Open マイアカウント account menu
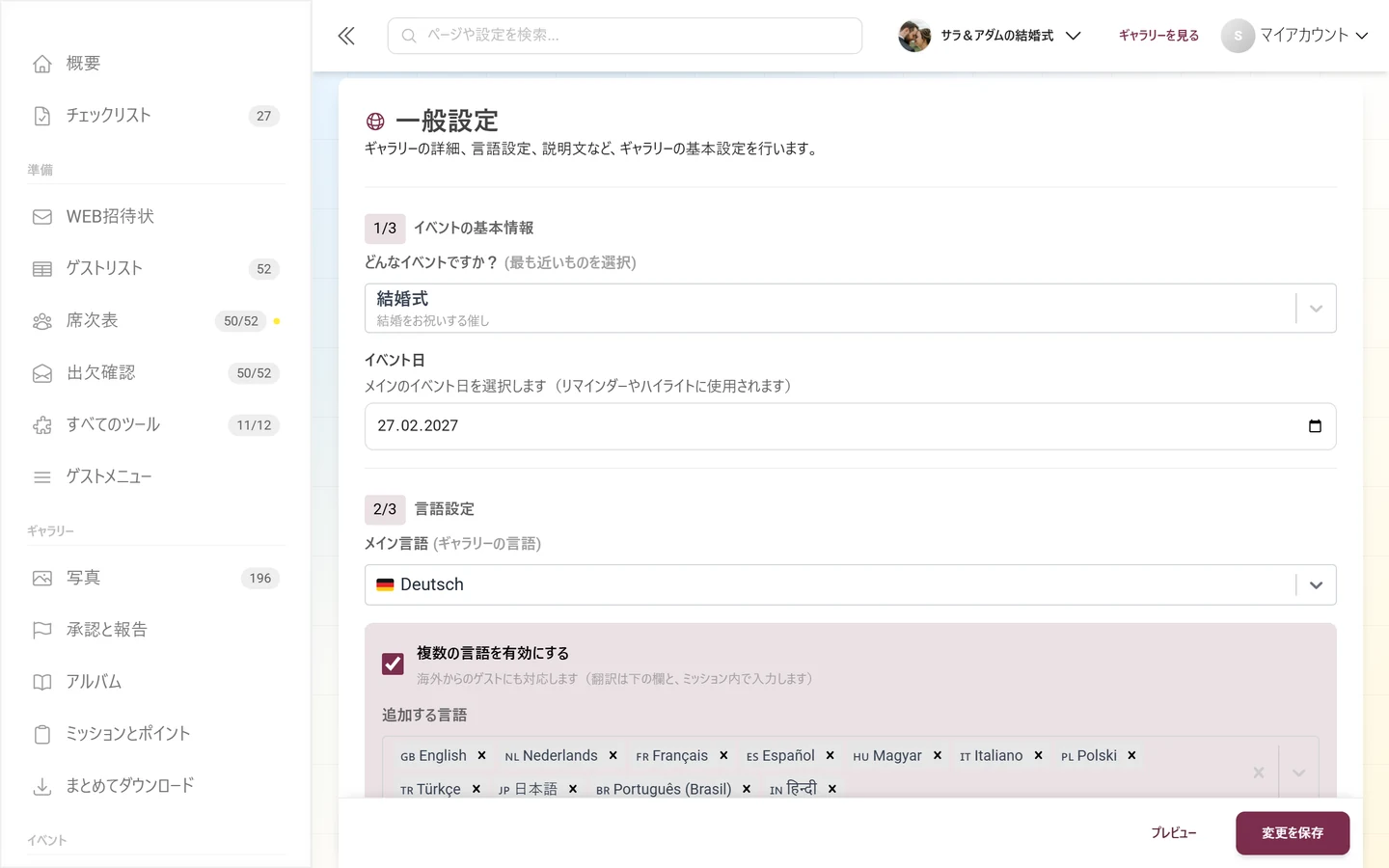The width and height of the screenshot is (1389, 868). [1295, 36]
